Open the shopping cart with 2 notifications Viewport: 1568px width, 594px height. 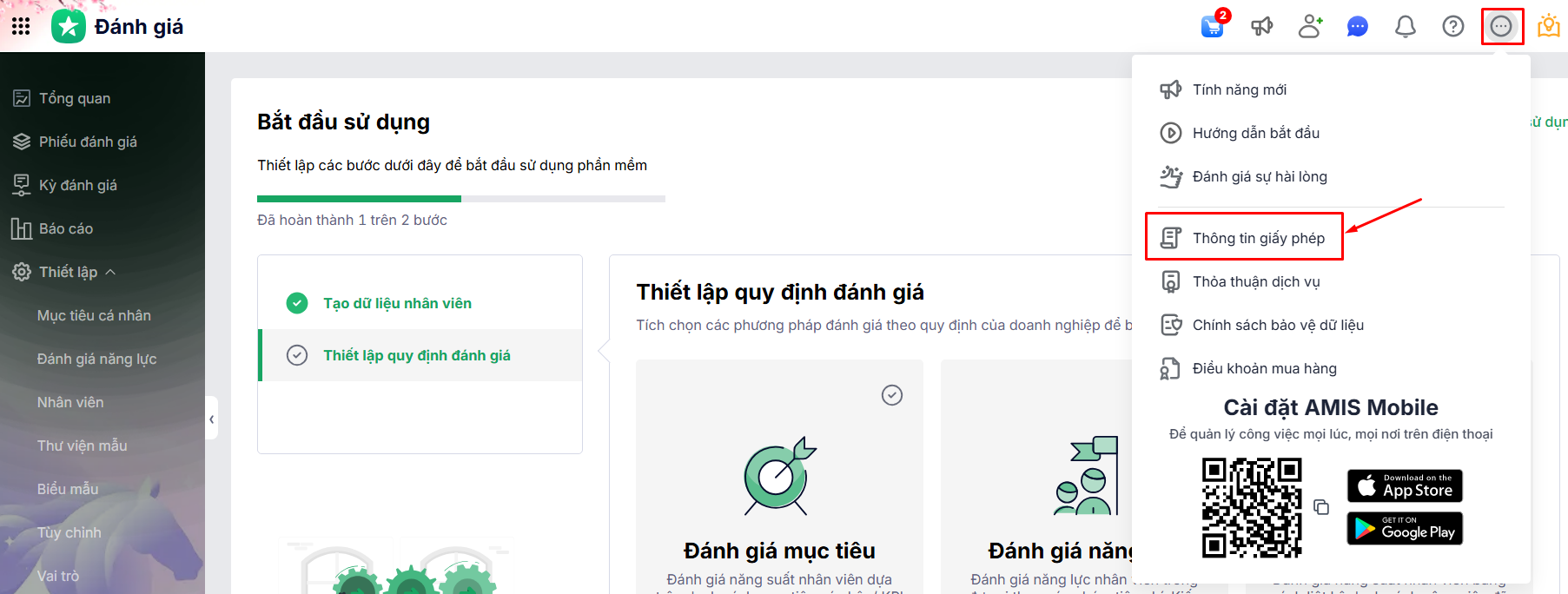point(1214,25)
